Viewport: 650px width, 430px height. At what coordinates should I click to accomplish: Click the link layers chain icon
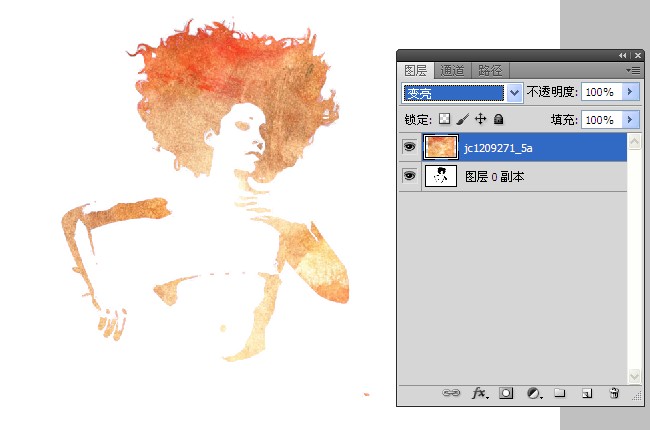[x=452, y=394]
